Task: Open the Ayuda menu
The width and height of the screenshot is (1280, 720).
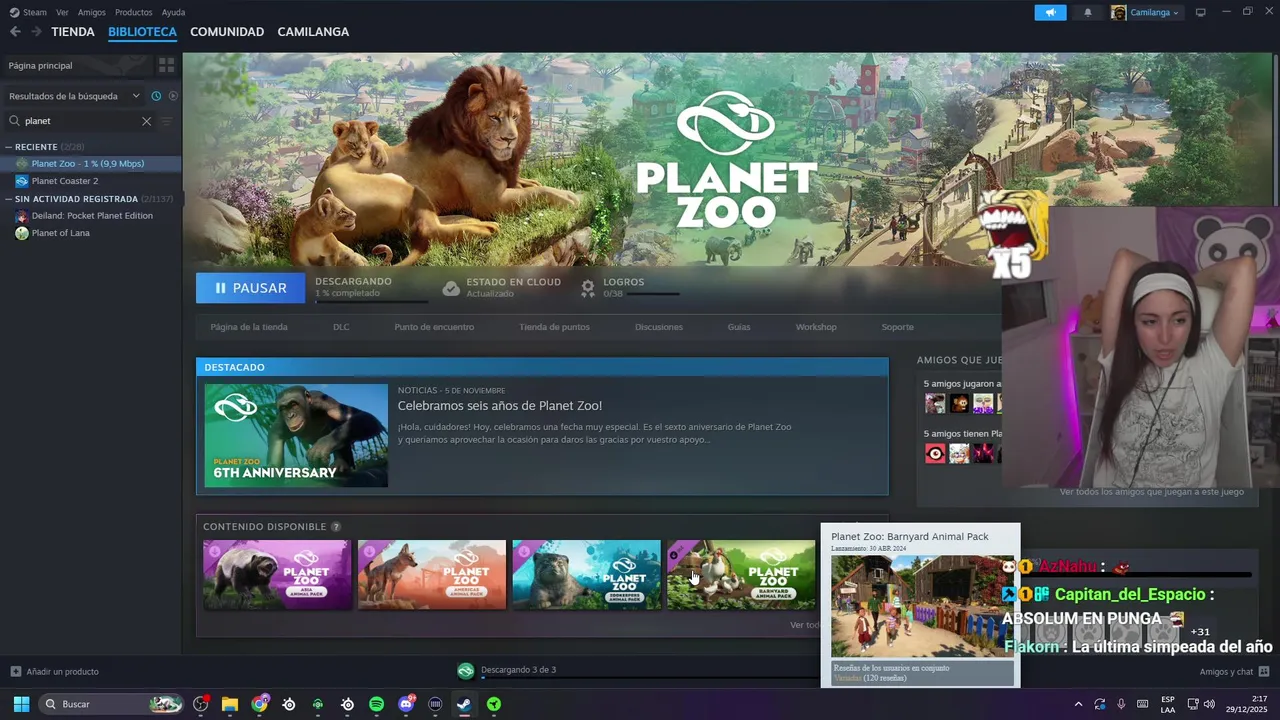Action: 173,12
